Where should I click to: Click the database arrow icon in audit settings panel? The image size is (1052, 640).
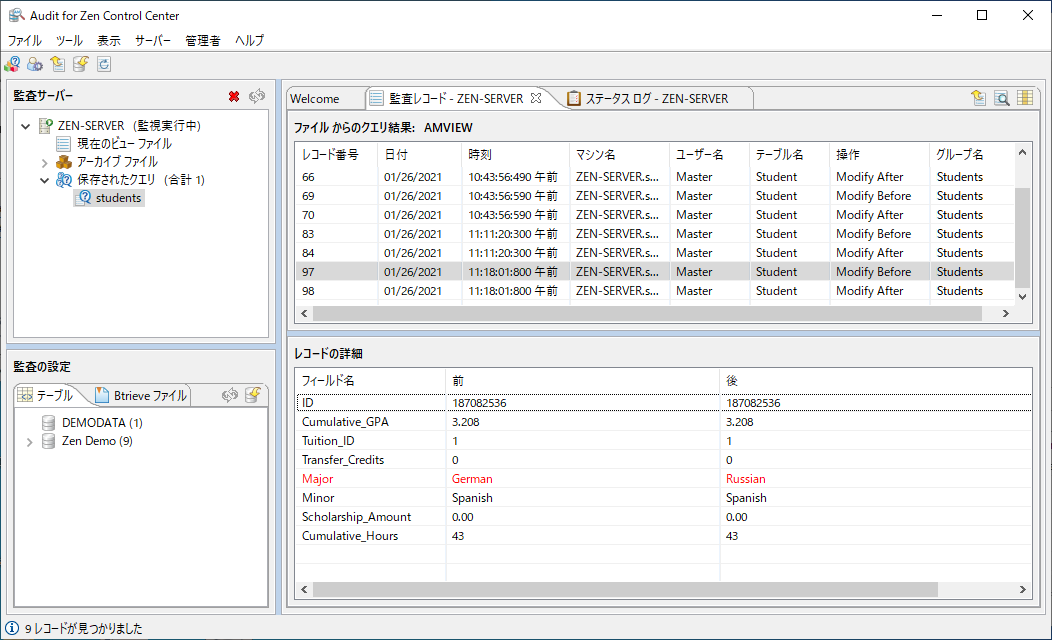(253, 395)
